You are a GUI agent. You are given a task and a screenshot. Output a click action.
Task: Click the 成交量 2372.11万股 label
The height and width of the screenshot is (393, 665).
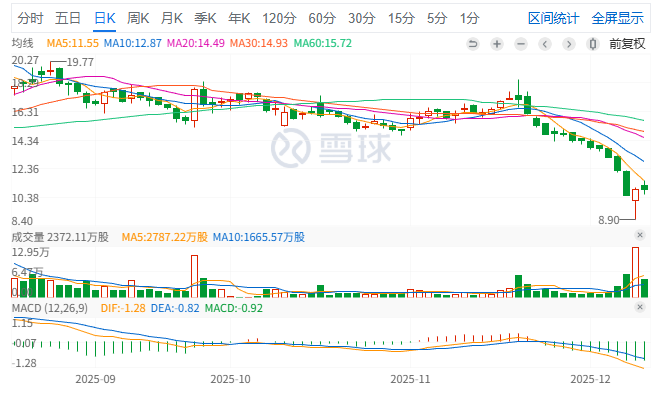point(60,237)
